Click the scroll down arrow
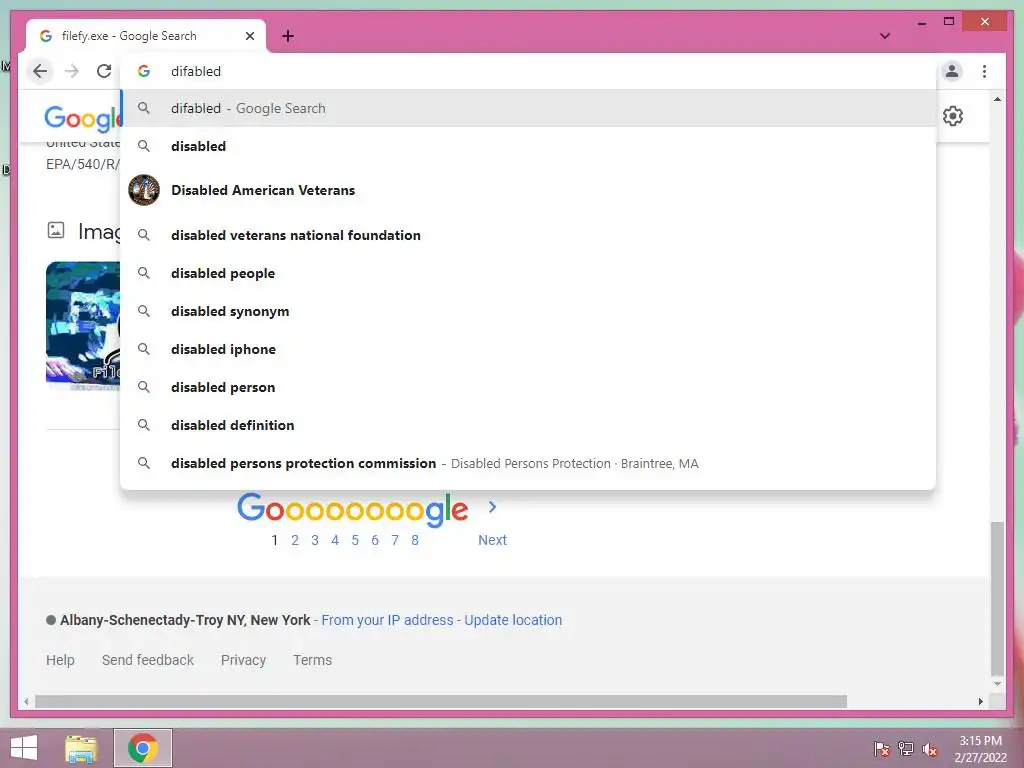 pyautogui.click(x=997, y=684)
